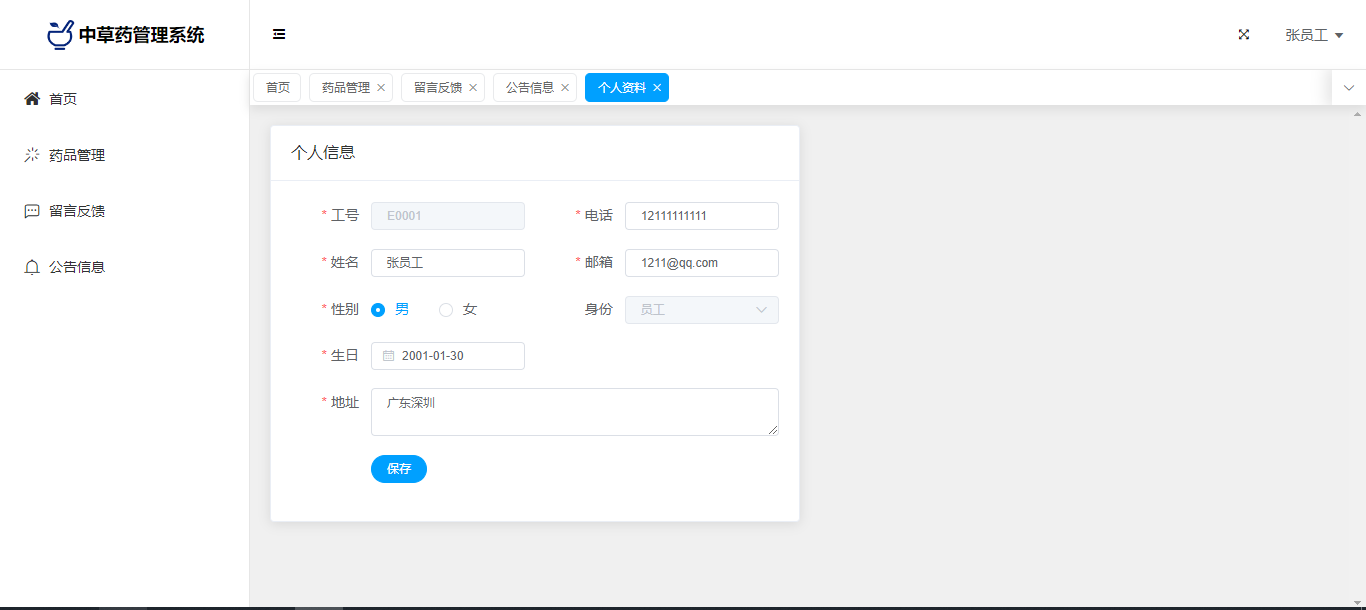Click the 药品管理 sidebar icon
The width and height of the screenshot is (1366, 610).
(32, 155)
